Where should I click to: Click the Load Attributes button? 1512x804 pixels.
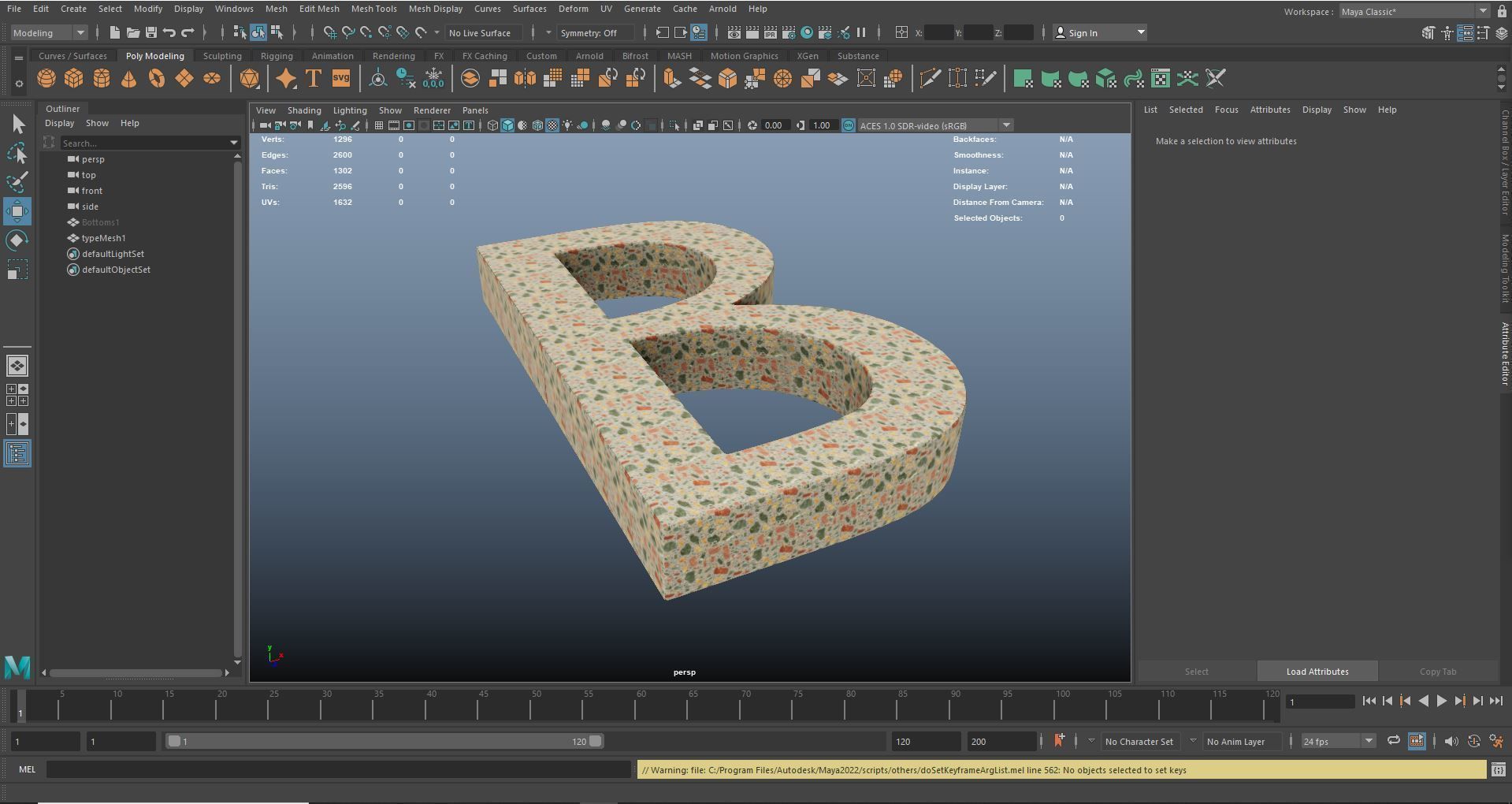[1316, 671]
